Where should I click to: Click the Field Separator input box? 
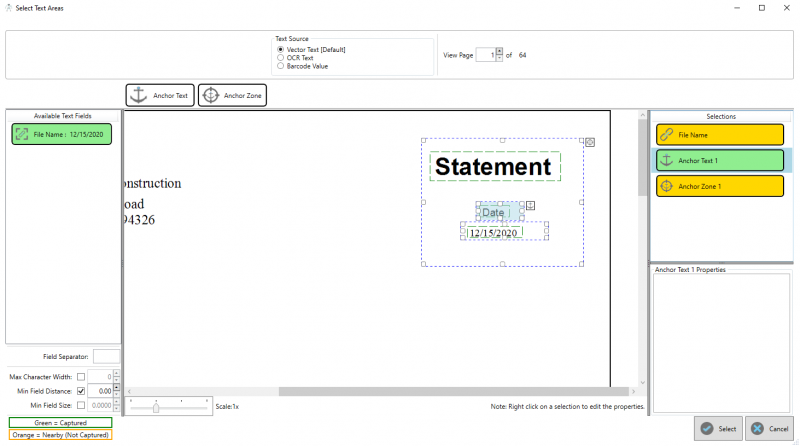click(x=106, y=356)
